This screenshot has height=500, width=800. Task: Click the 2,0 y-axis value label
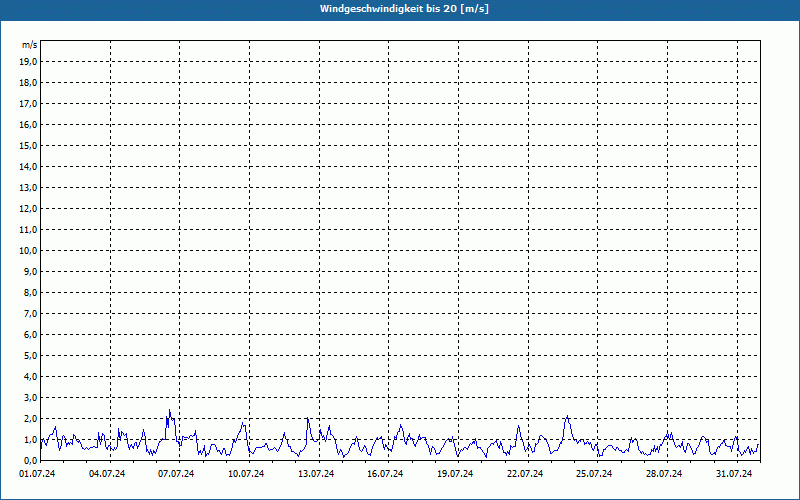coord(29,419)
